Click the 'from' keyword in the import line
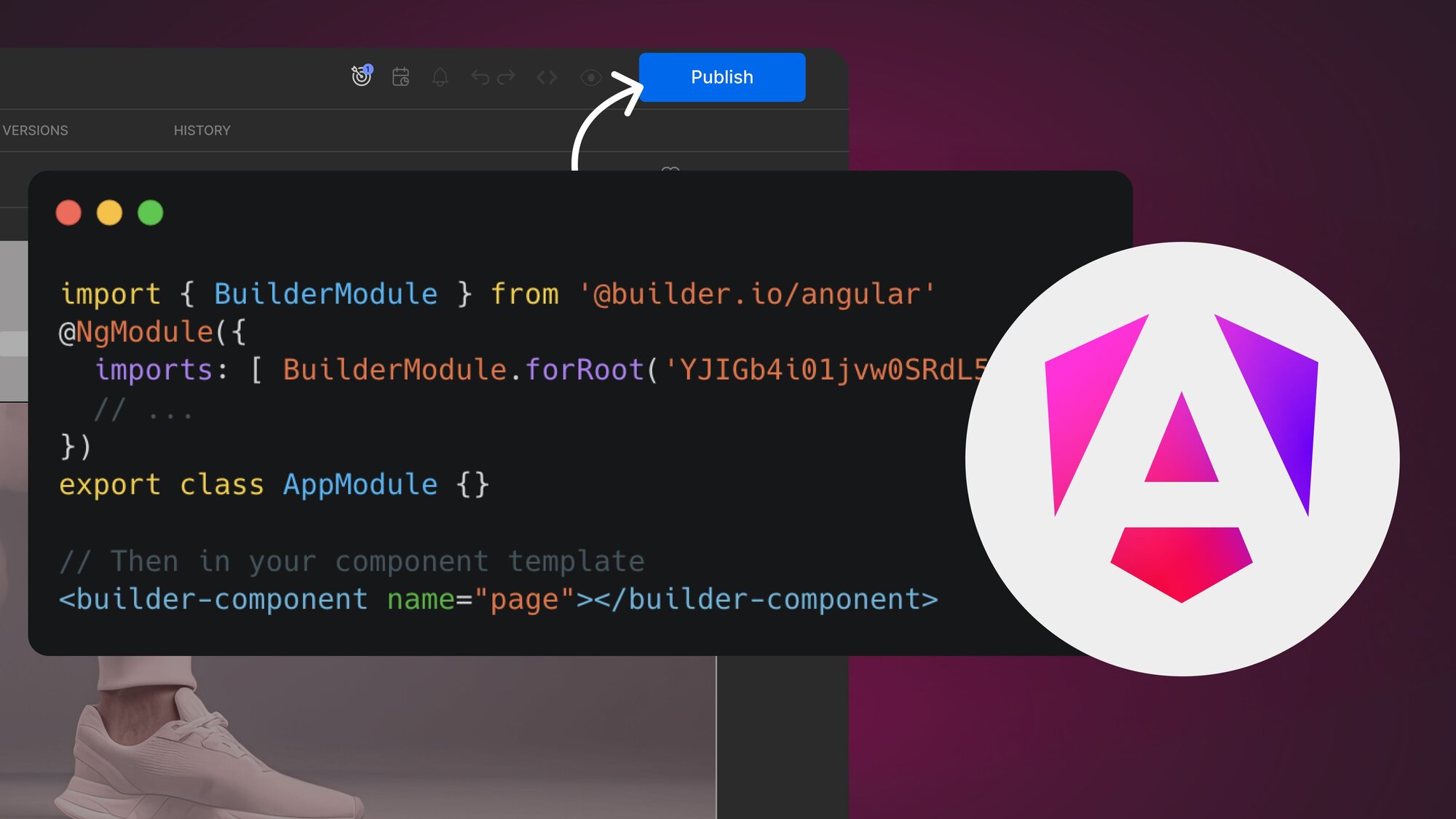The width and height of the screenshot is (1456, 819). [524, 294]
